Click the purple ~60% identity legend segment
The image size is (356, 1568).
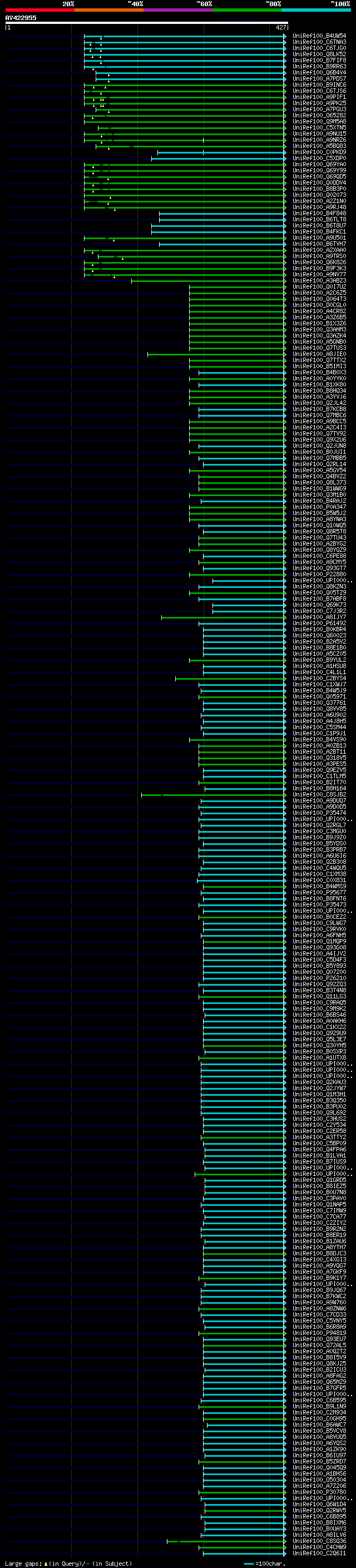pos(179,10)
